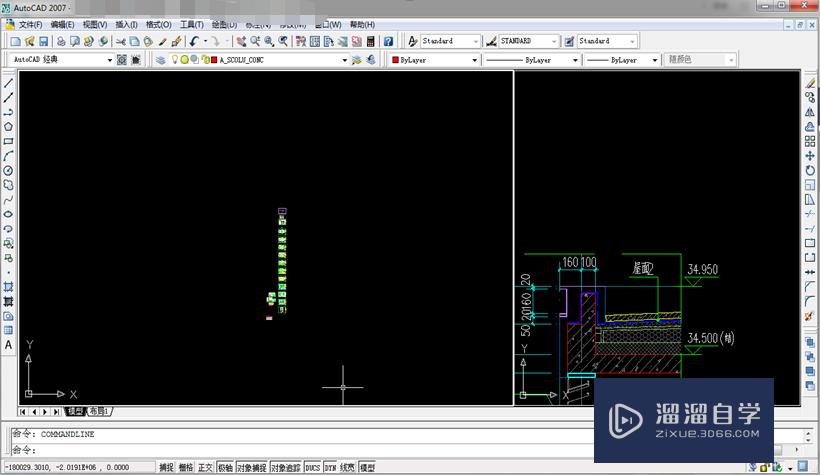Click the Save icon in the standard toolbar
The width and height of the screenshot is (820, 475).
(43, 41)
